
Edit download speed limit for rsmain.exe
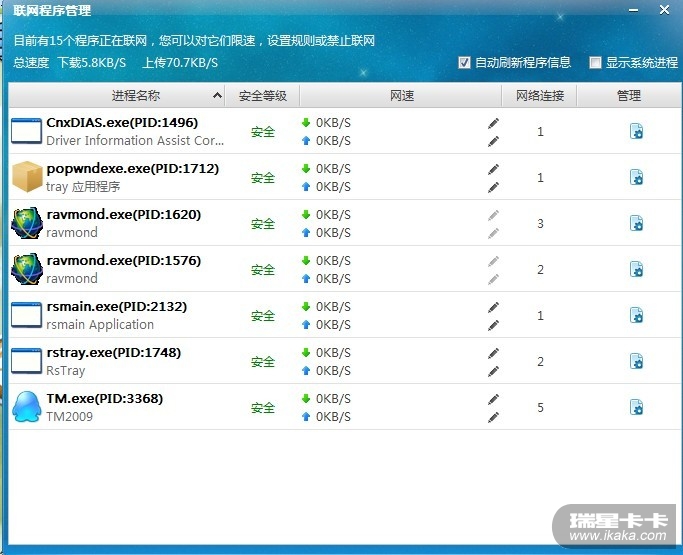coord(494,307)
